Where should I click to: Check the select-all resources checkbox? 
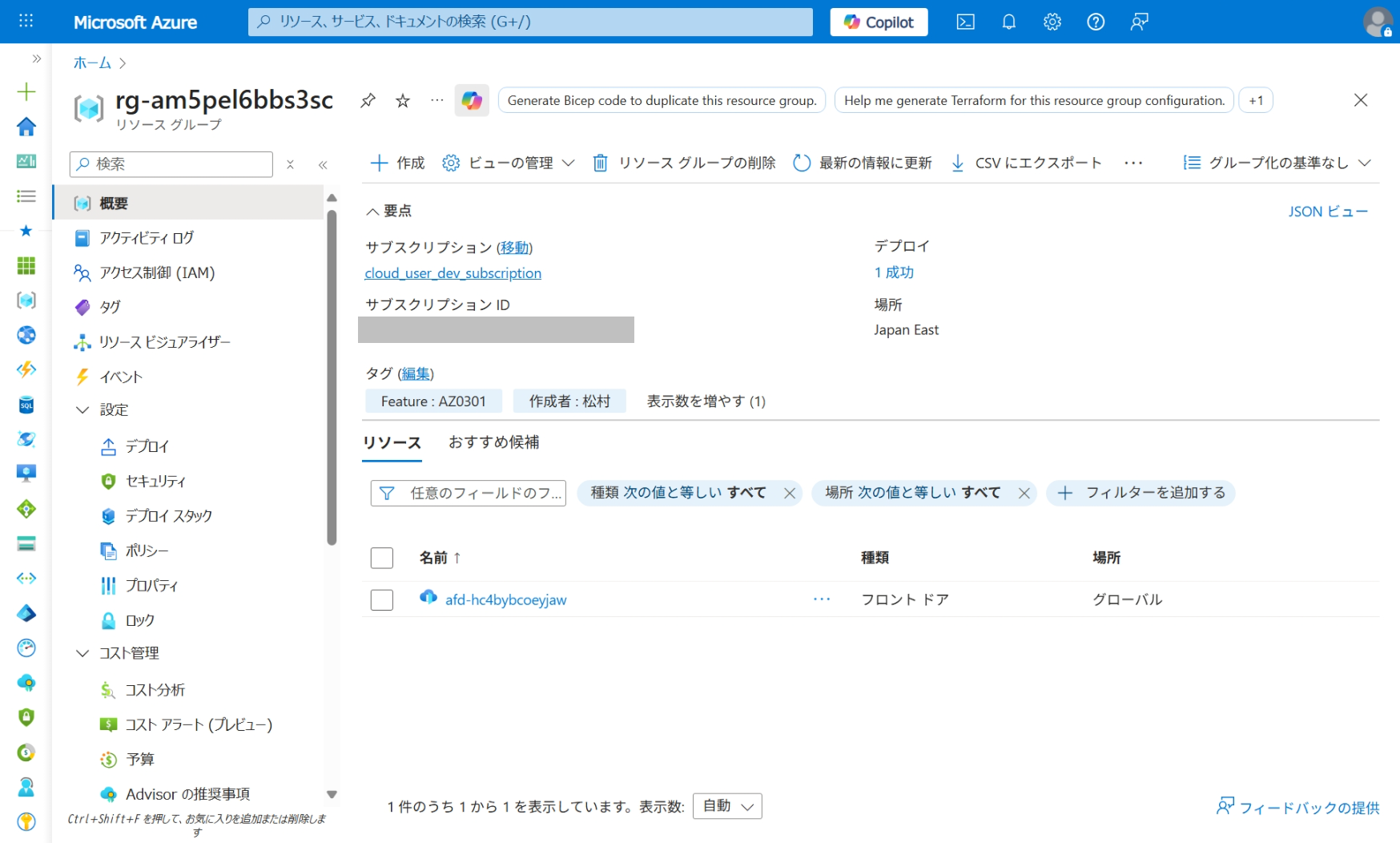(382, 558)
